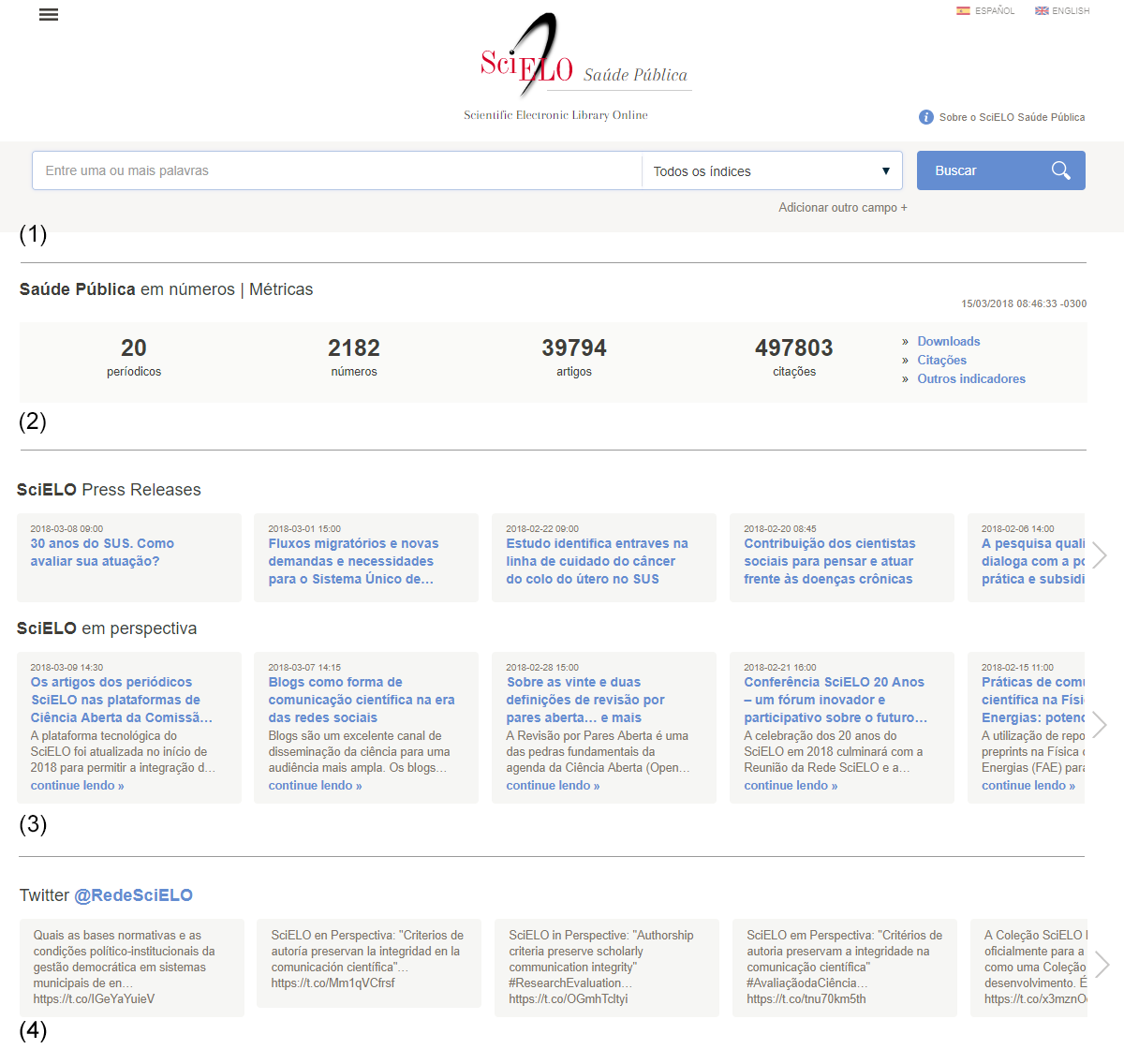Image resolution: width=1124 pixels, height=1064 pixels.
Task: Focus the 'Entre uma ou mais palavras' field
Action: coord(337,170)
